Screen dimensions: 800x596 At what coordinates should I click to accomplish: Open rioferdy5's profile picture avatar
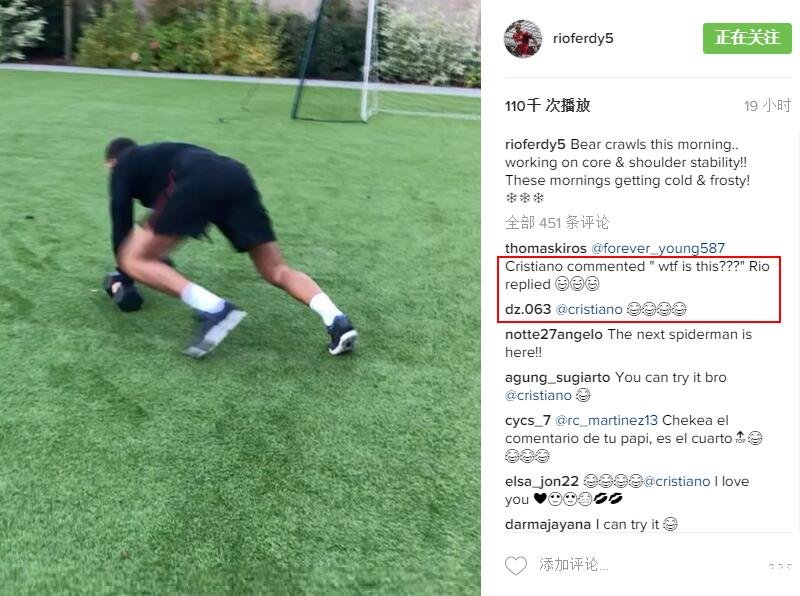tap(523, 39)
